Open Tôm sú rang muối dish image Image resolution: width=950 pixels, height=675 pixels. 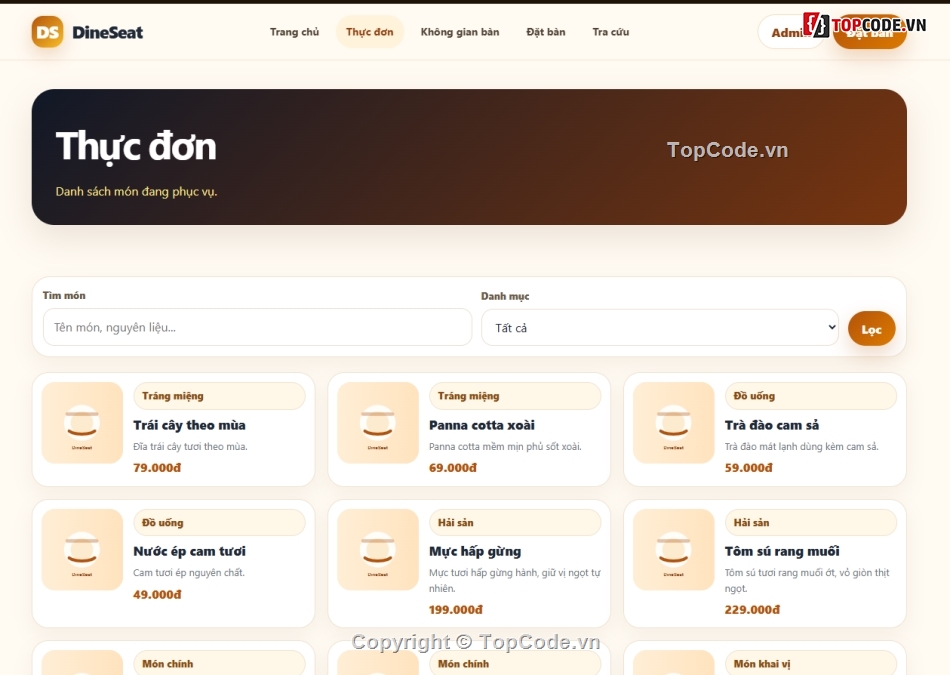click(674, 550)
